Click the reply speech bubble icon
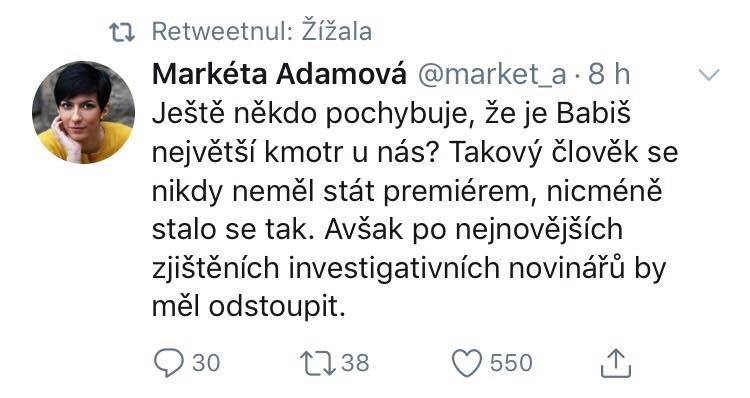 [x=168, y=363]
